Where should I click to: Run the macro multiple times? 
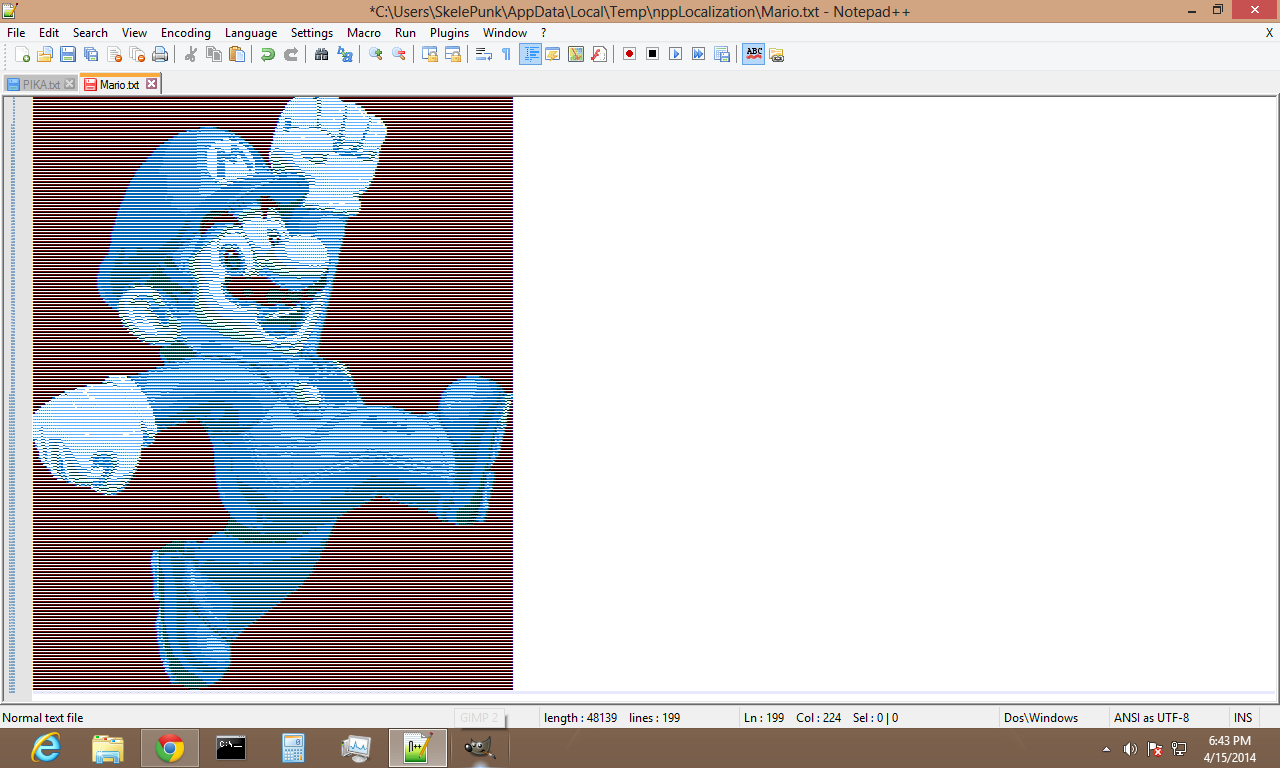tap(698, 54)
